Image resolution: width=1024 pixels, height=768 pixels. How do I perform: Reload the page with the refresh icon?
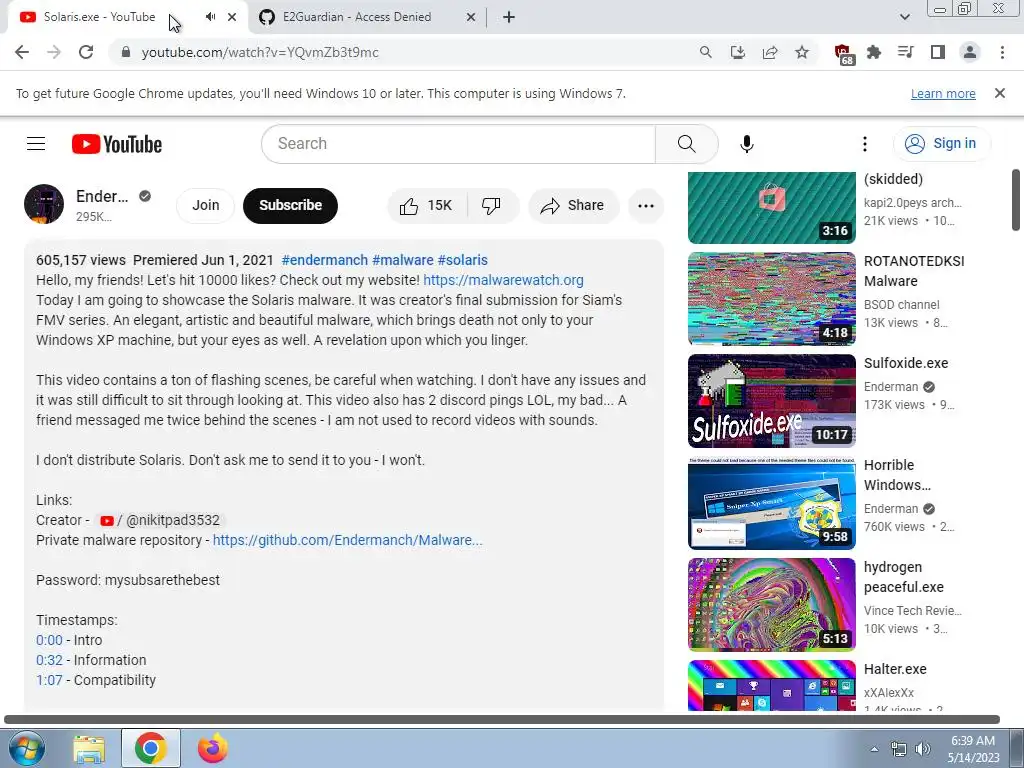pyautogui.click(x=86, y=52)
